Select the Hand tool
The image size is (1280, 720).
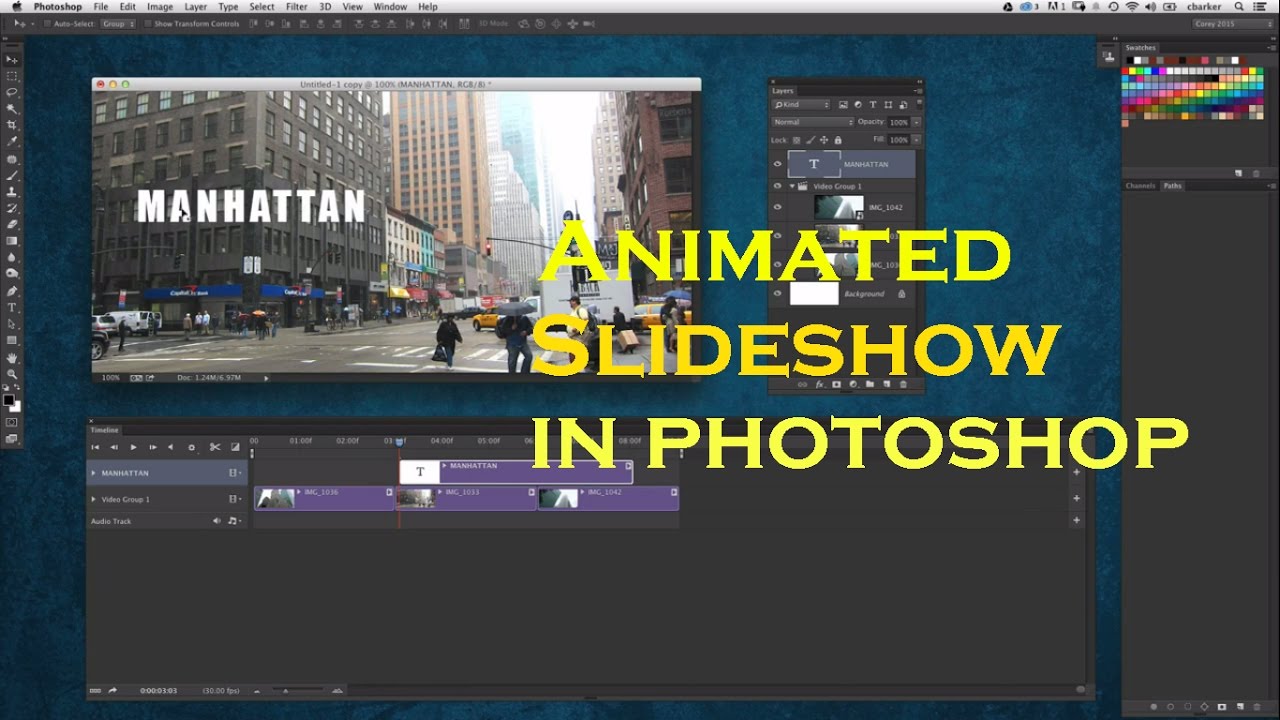point(12,357)
